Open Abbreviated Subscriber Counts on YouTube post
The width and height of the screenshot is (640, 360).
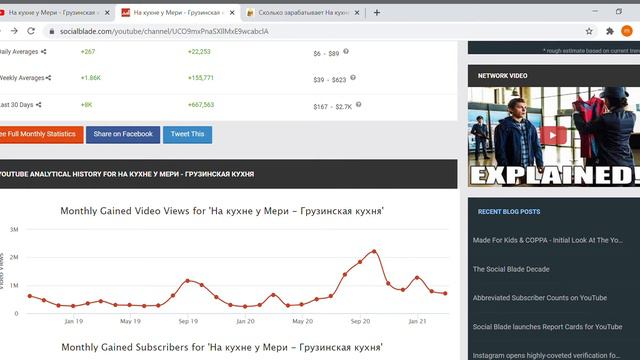(x=540, y=298)
